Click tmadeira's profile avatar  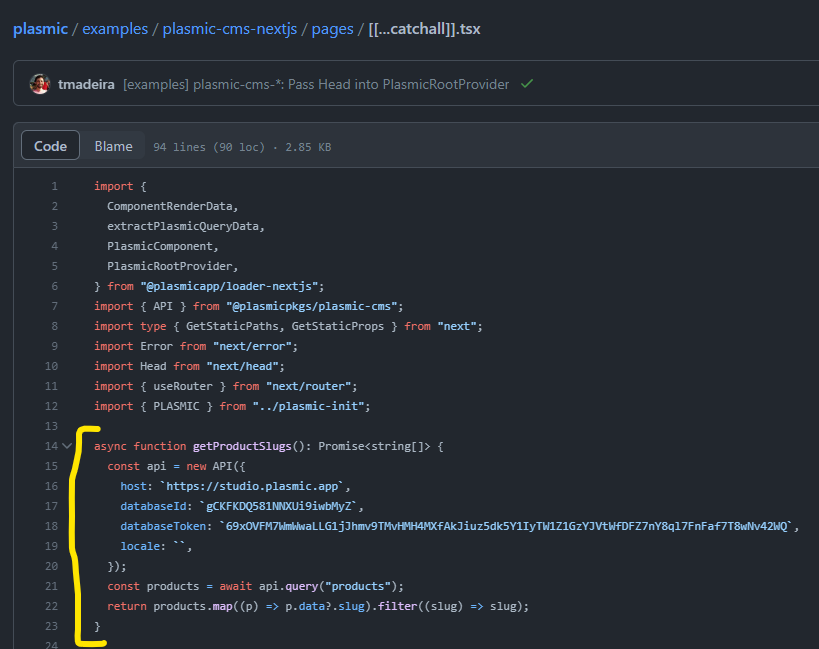point(40,83)
